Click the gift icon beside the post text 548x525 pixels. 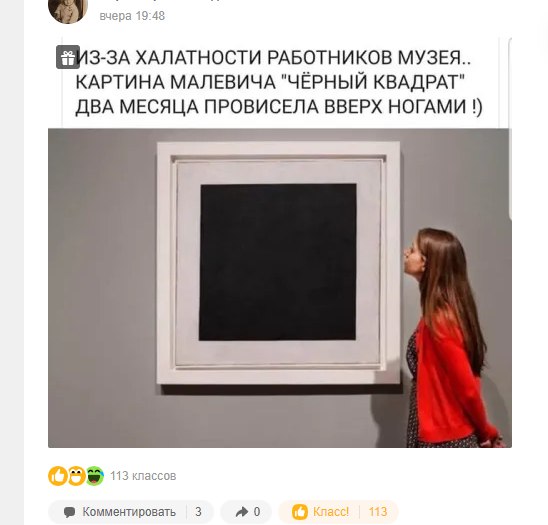click(x=67, y=57)
